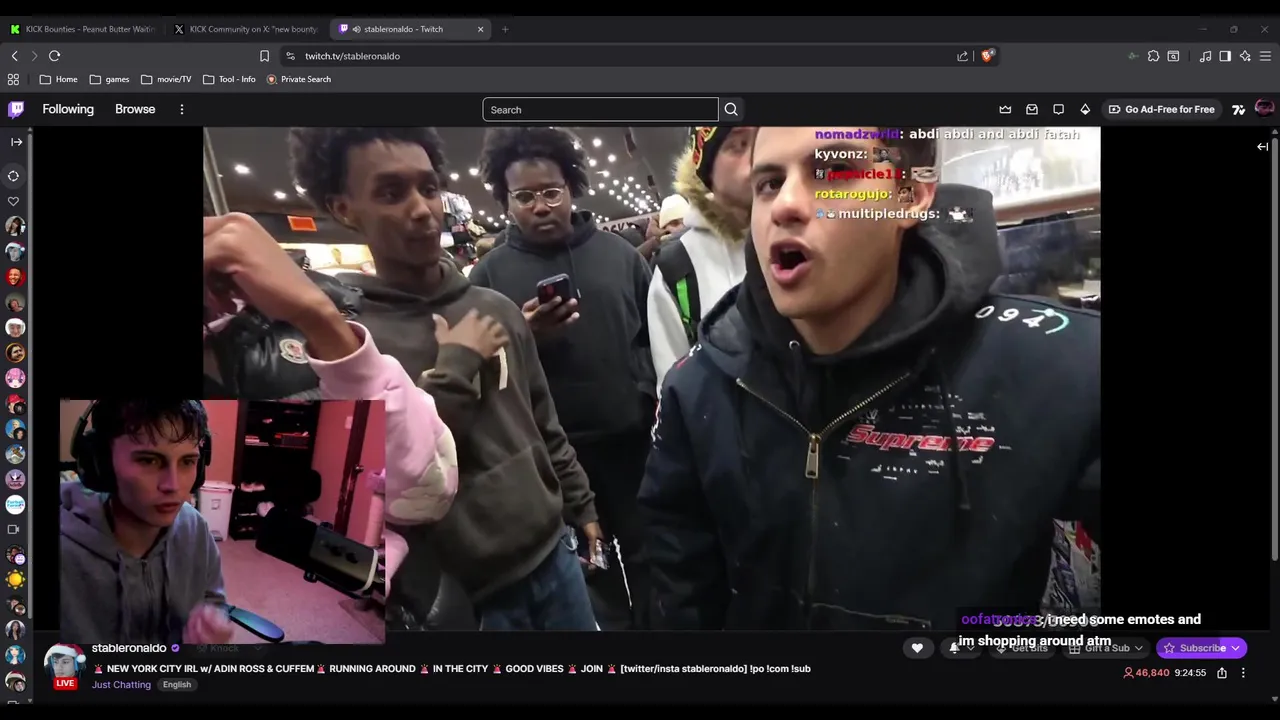Switch to KICK Community on X tab
1280x720 pixels.
[246, 29]
